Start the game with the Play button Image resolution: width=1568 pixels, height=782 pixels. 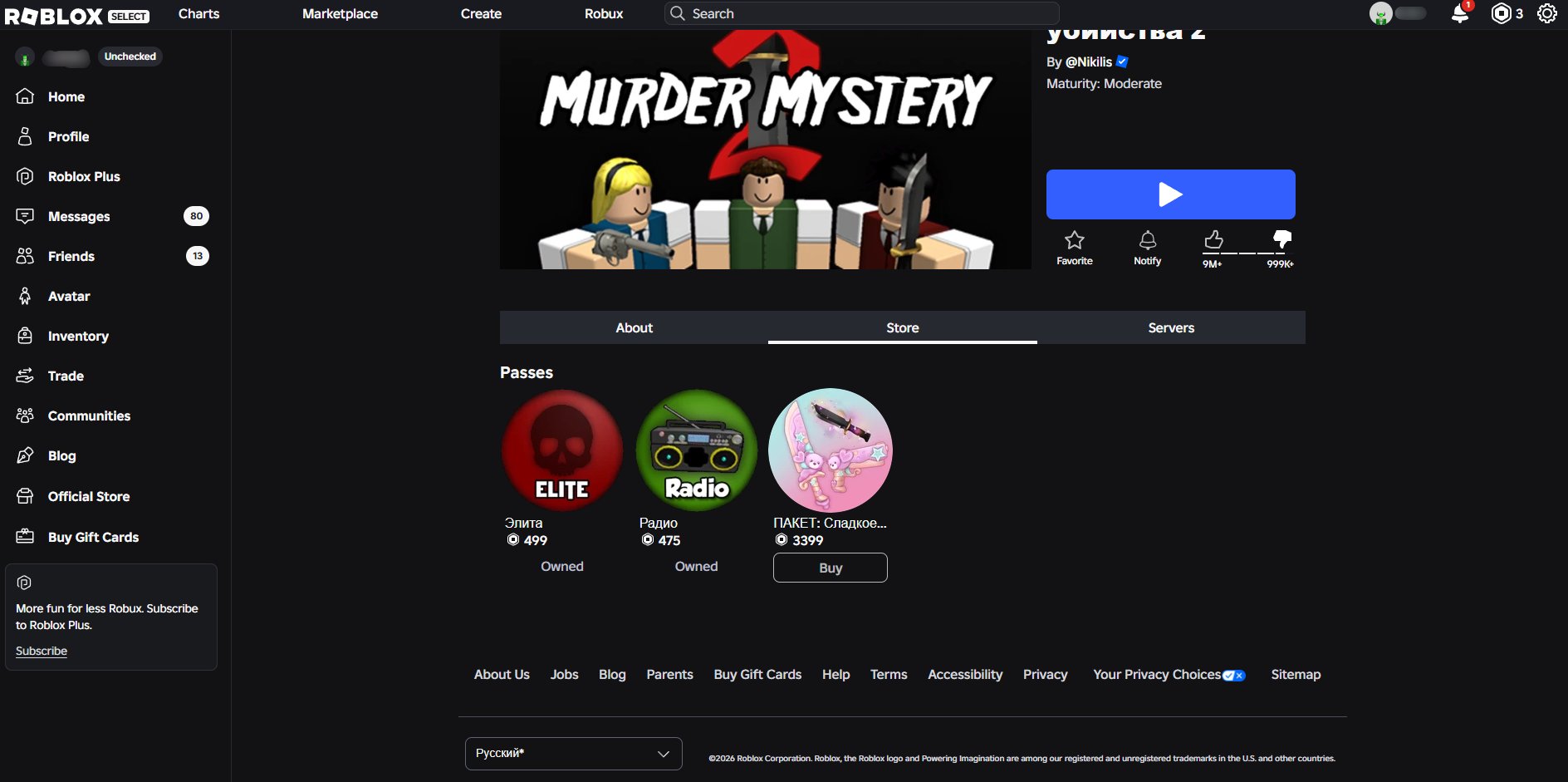(x=1170, y=194)
